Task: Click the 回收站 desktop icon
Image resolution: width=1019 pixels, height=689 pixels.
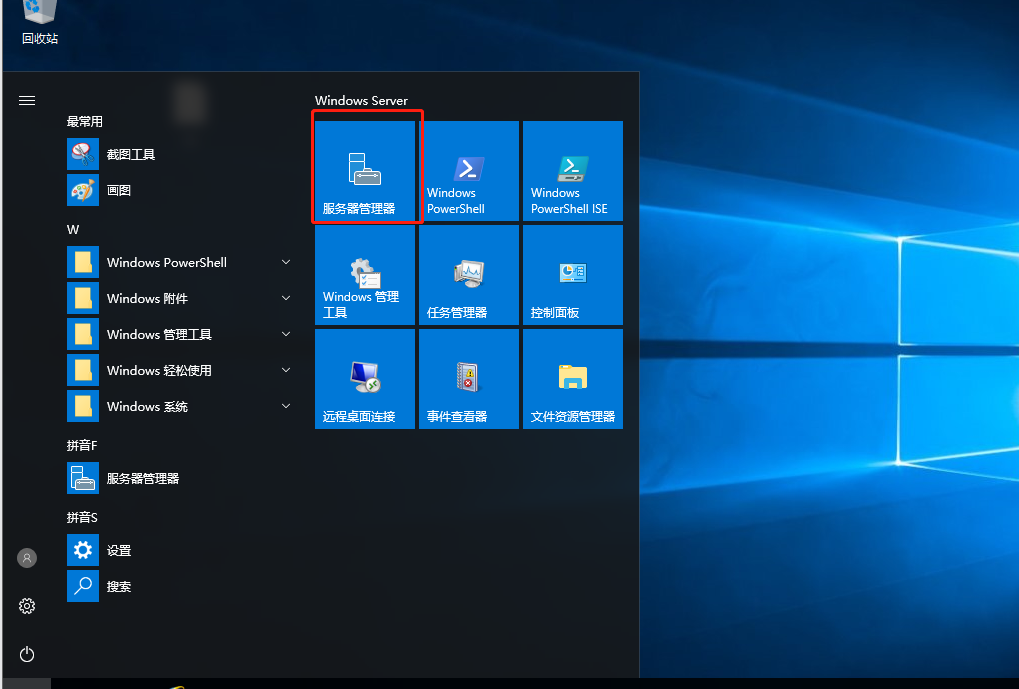Action: tap(40, 23)
